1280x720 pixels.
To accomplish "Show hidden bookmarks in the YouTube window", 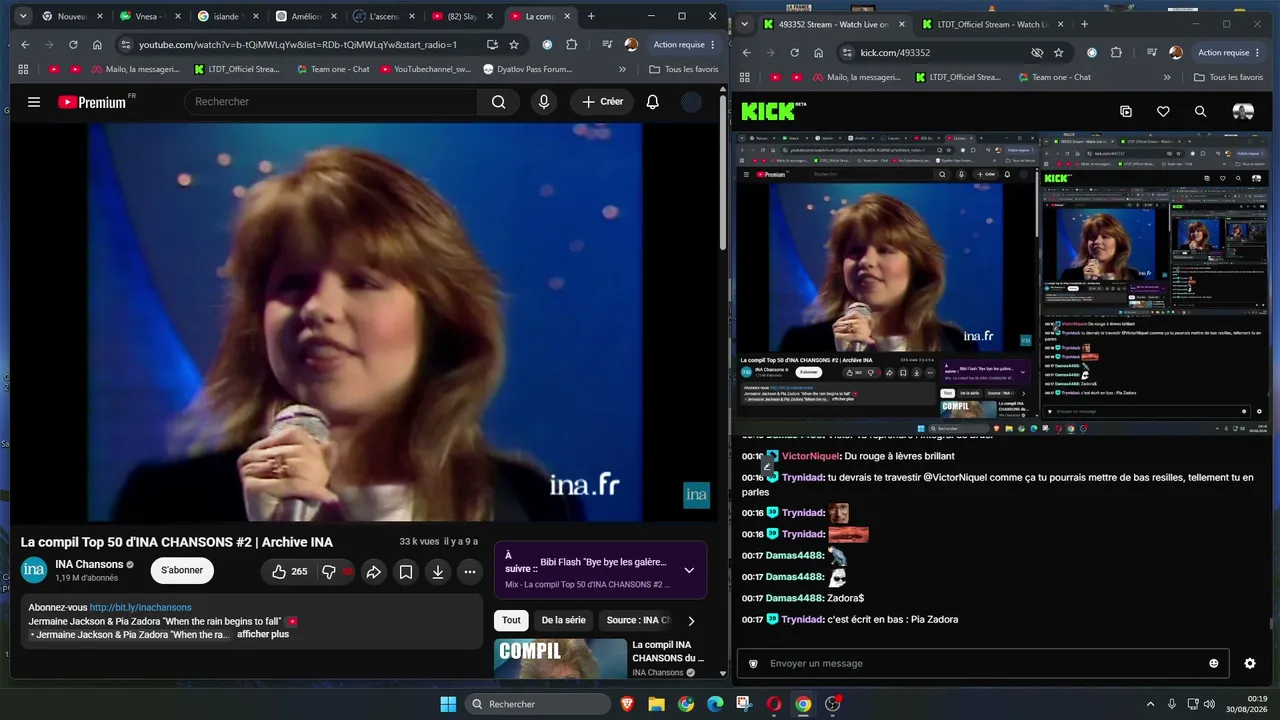I will click(x=622, y=69).
